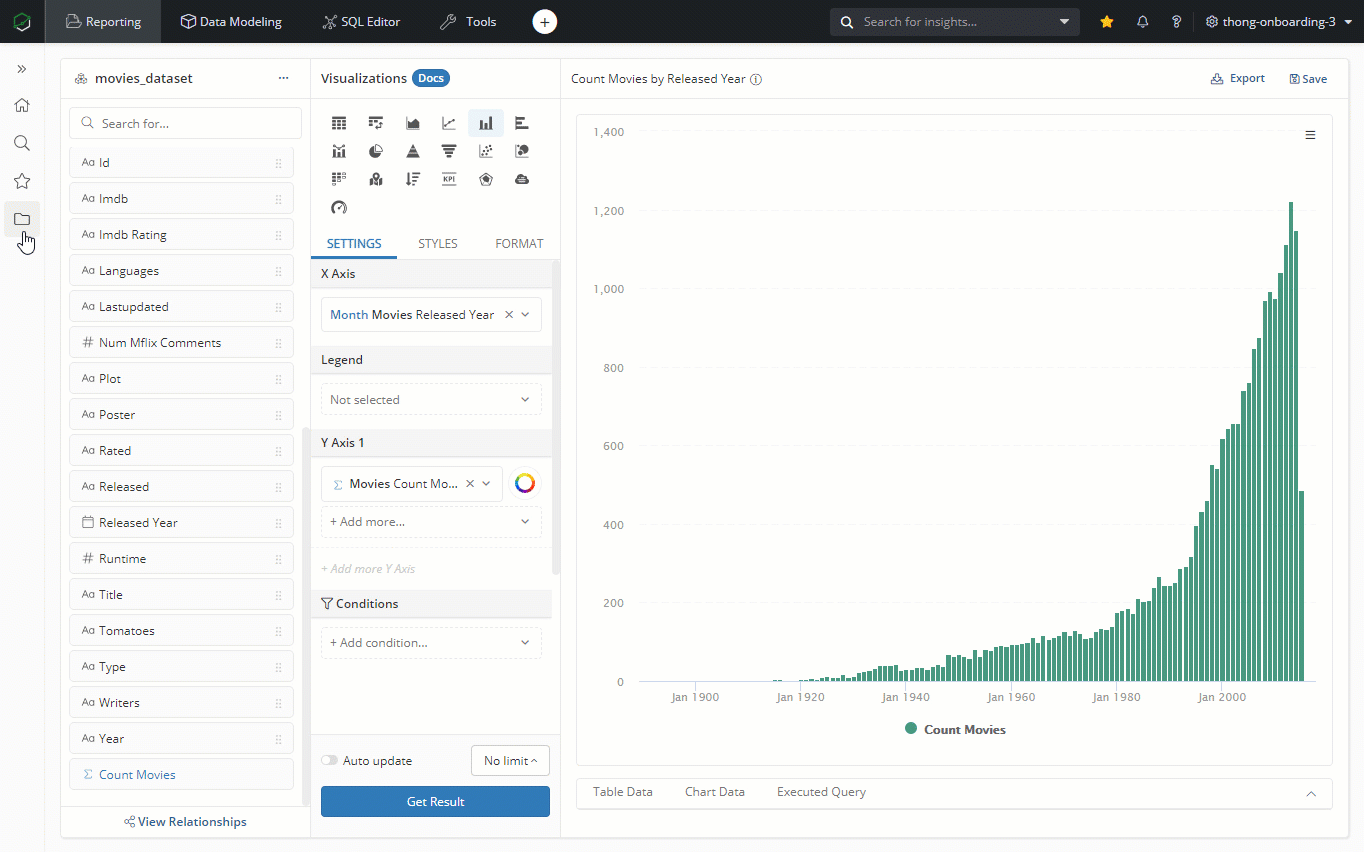Click the Get Result button
Image resolution: width=1364 pixels, height=852 pixels.
[x=435, y=801]
